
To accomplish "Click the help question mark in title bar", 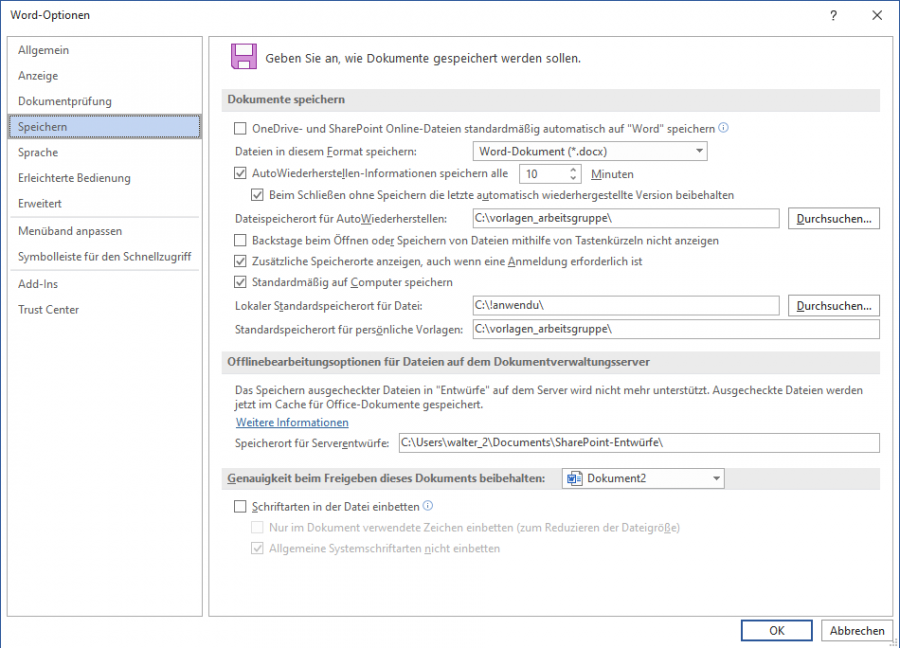I will pos(833,15).
